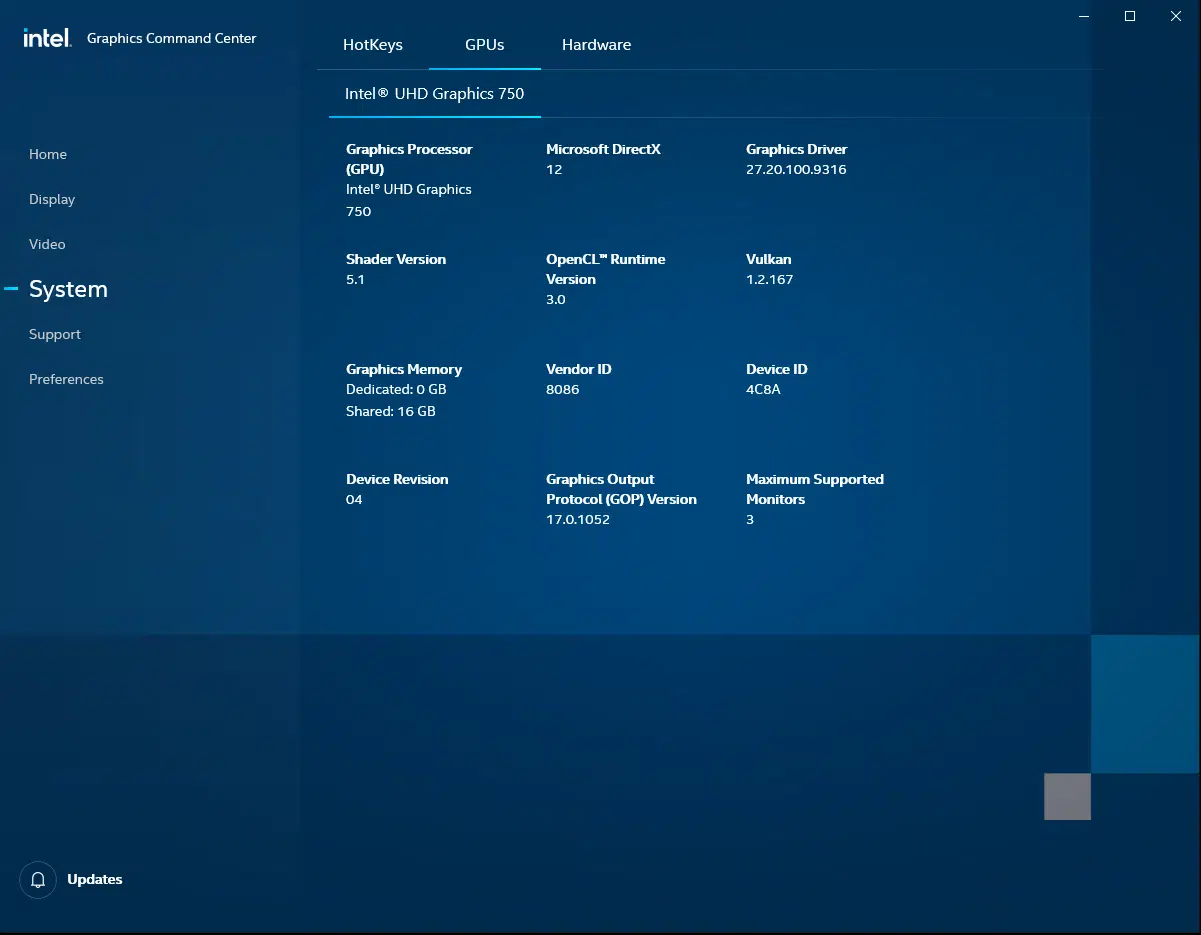Click the Maximum Supported Monitors heading
The image size is (1201, 935).
(x=815, y=489)
